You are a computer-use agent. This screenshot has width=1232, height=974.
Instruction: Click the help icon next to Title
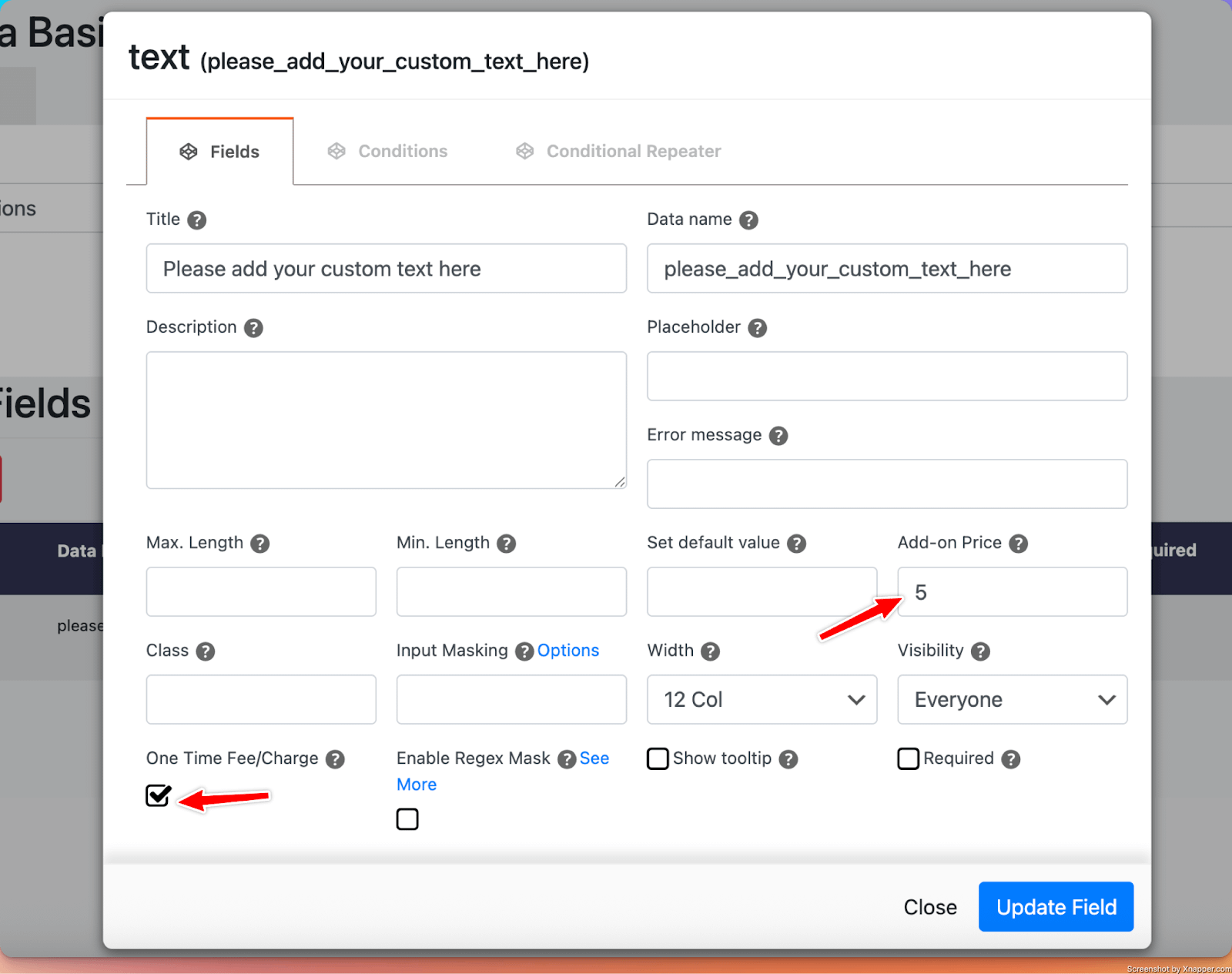click(x=197, y=220)
